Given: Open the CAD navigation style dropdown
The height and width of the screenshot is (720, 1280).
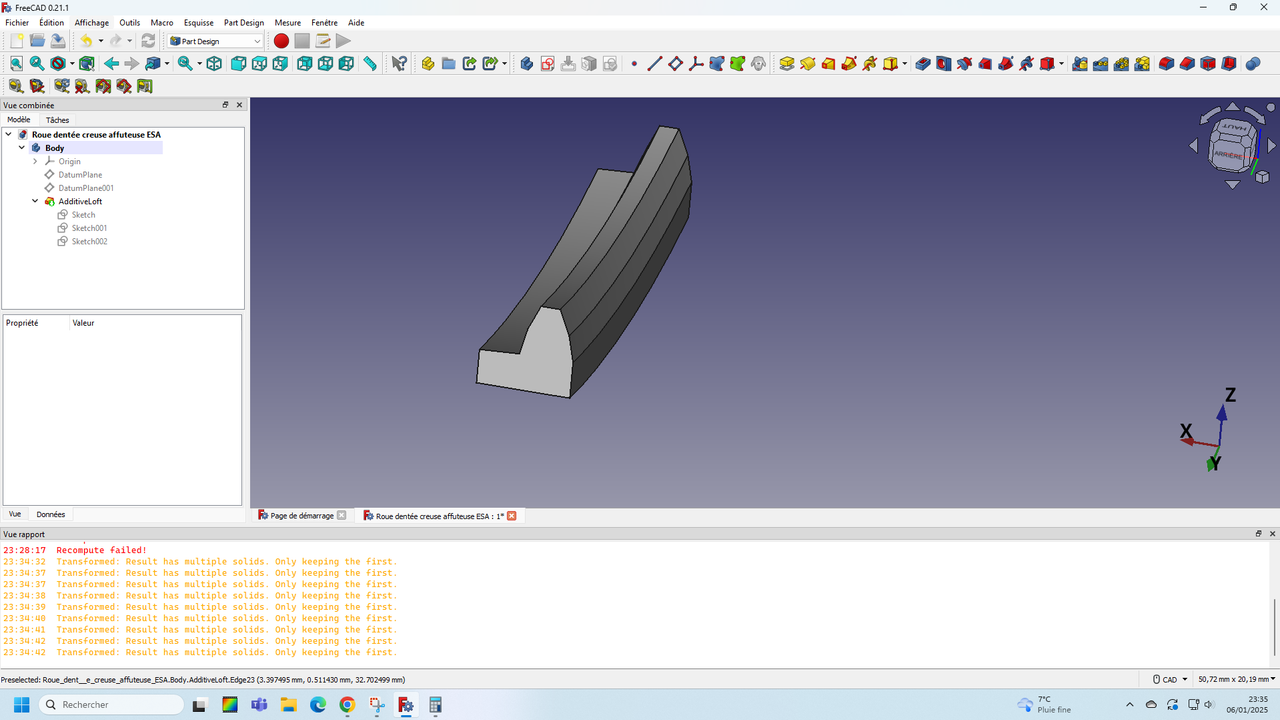Looking at the screenshot, I should 1170,679.
